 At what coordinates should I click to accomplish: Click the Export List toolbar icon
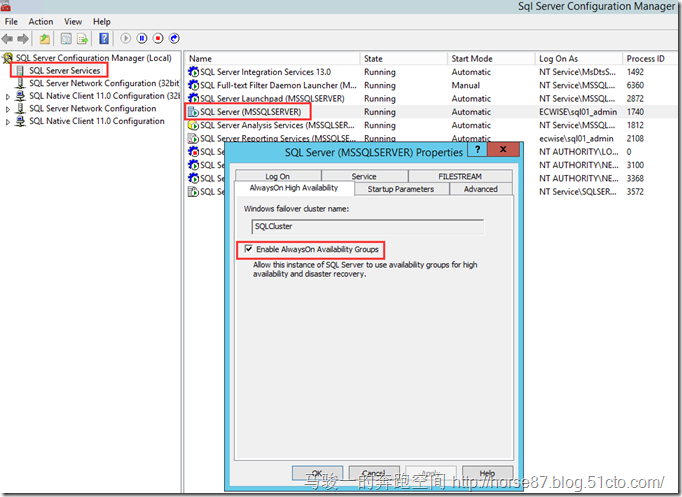[x=82, y=39]
